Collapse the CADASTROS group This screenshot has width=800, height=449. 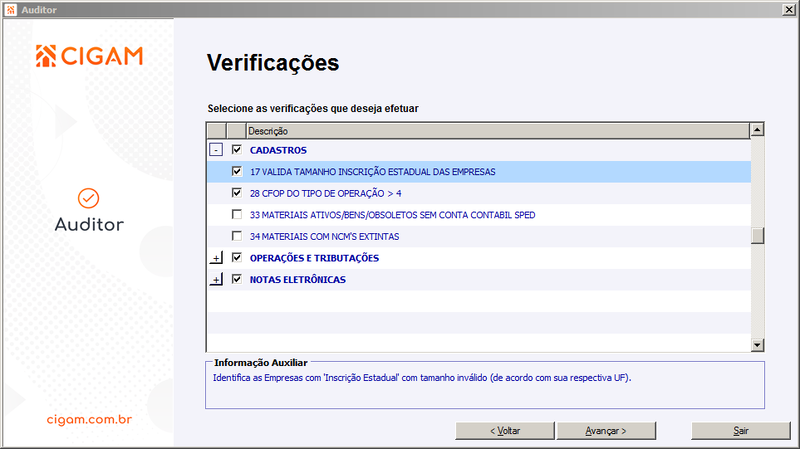pos(216,150)
